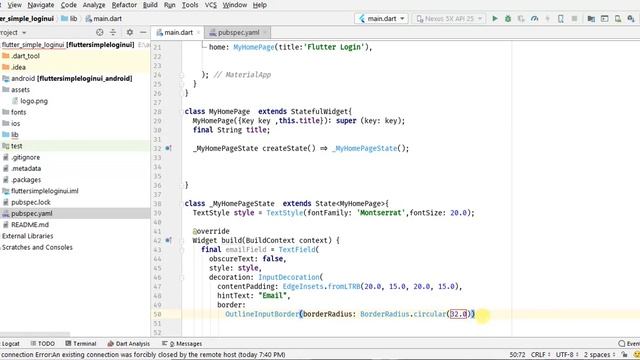Select the fonts folder in project tree
640x360 pixels.
[x=18, y=112]
